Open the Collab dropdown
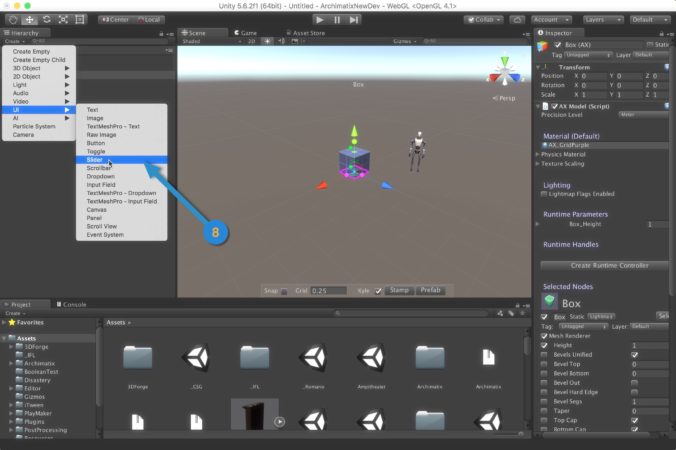Image resolution: width=676 pixels, height=450 pixels. point(484,20)
